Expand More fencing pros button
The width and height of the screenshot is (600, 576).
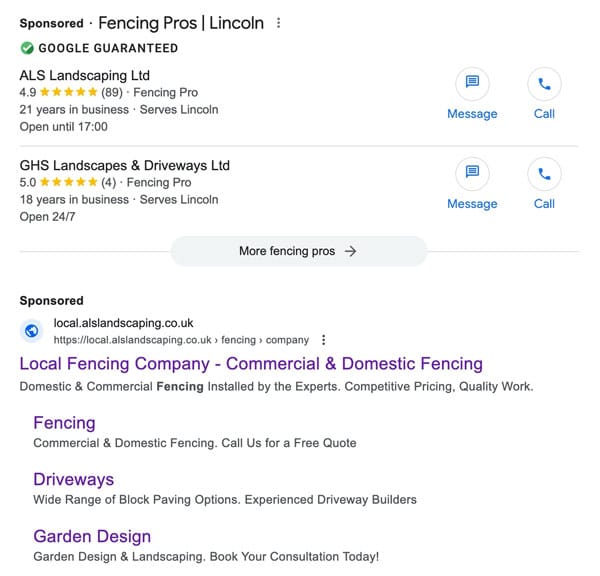(x=298, y=251)
